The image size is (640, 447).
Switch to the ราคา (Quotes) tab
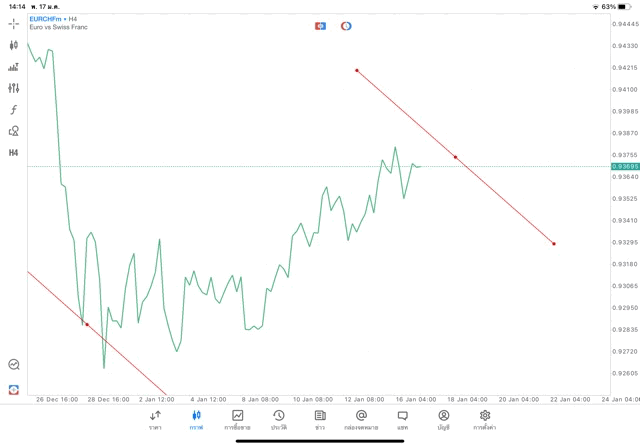[155, 419]
